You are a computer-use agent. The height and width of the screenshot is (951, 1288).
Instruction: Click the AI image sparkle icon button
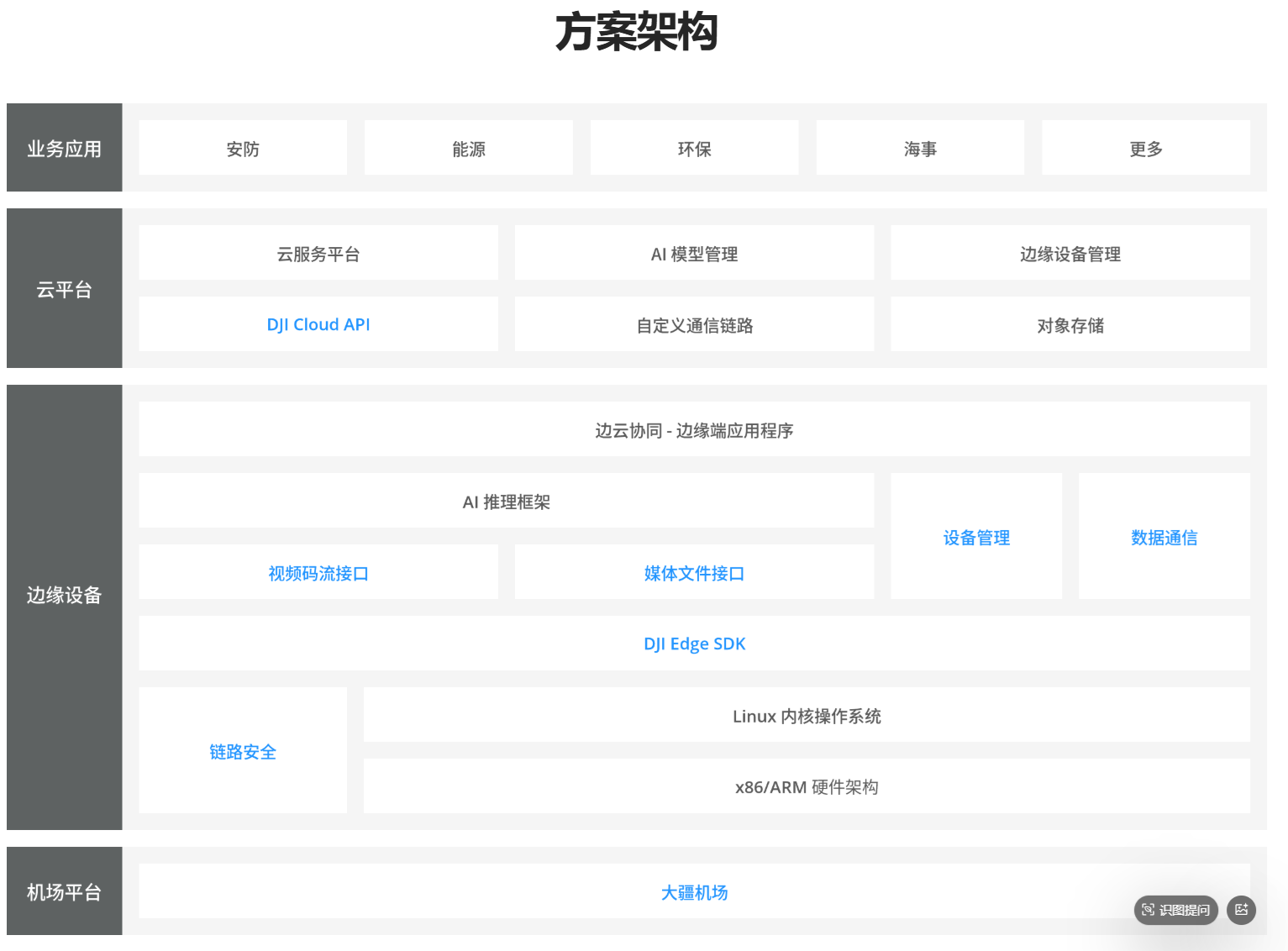pos(1242,910)
